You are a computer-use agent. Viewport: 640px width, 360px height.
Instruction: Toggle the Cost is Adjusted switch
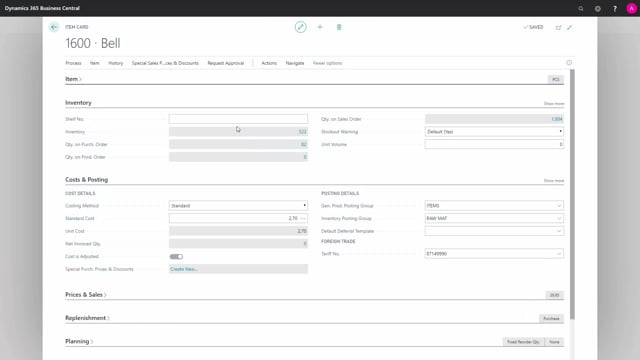pos(176,256)
